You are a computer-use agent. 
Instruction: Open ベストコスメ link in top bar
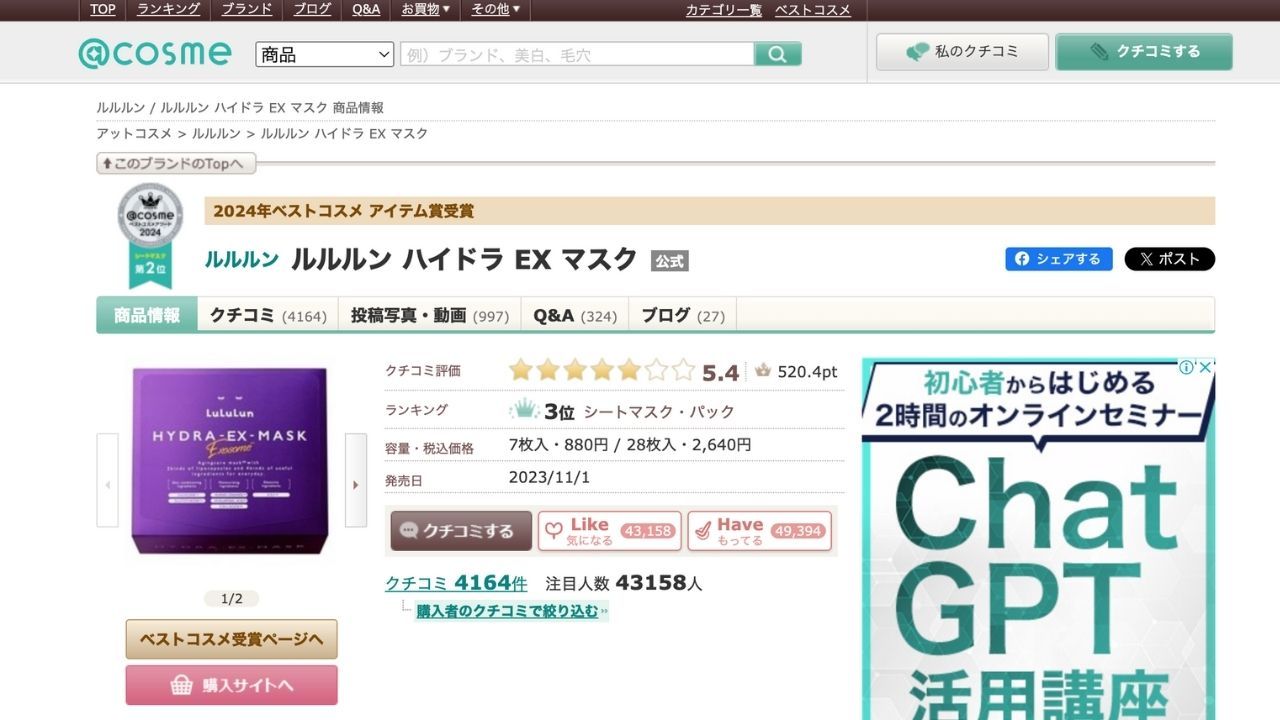(813, 10)
